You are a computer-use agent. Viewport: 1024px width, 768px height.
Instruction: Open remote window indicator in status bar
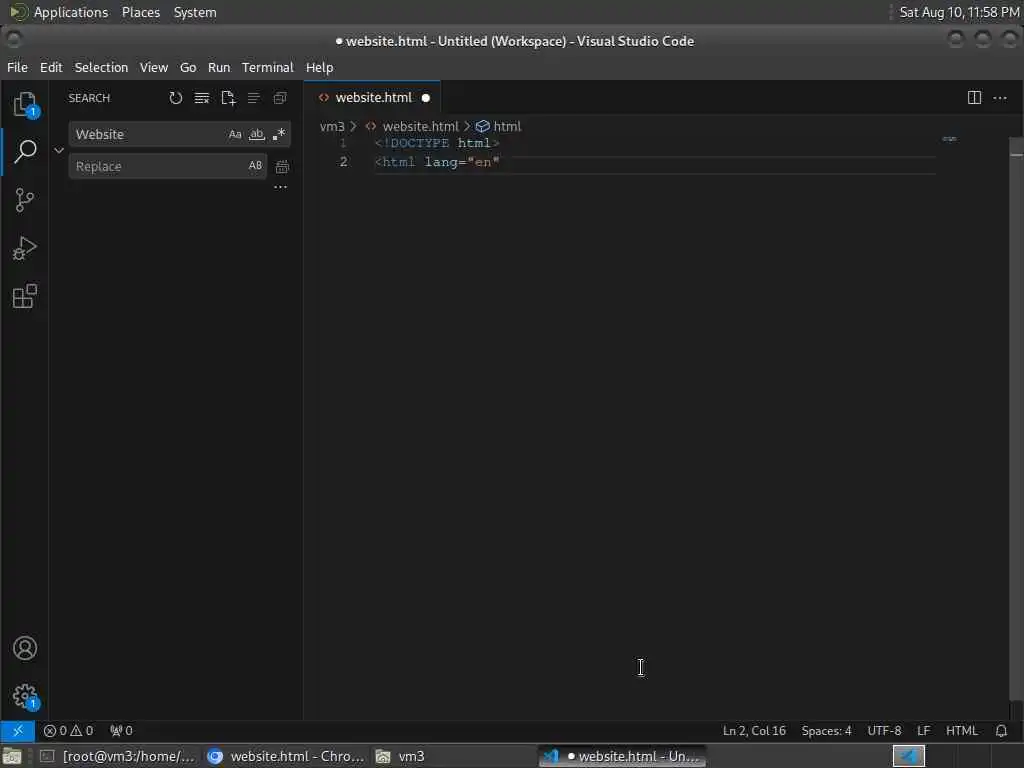[x=18, y=730]
